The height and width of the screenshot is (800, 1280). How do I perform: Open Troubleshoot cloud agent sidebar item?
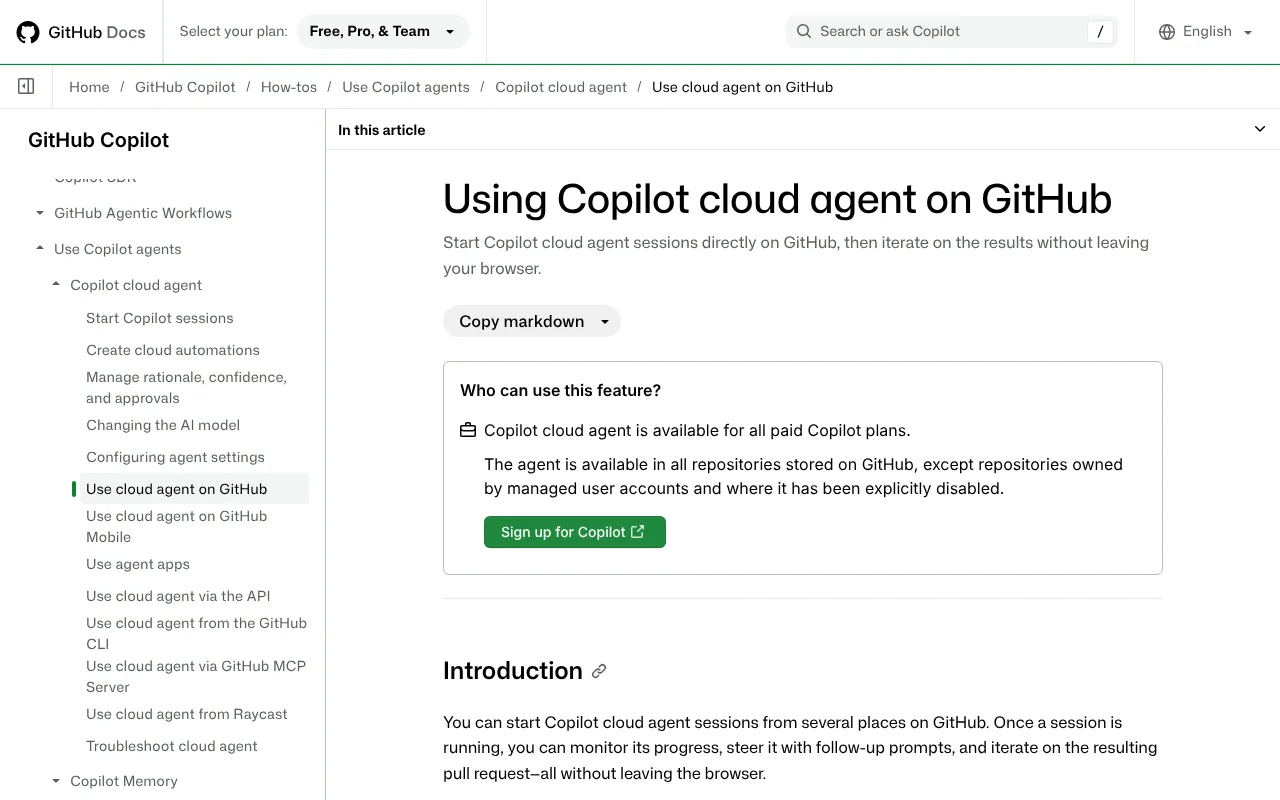point(172,746)
